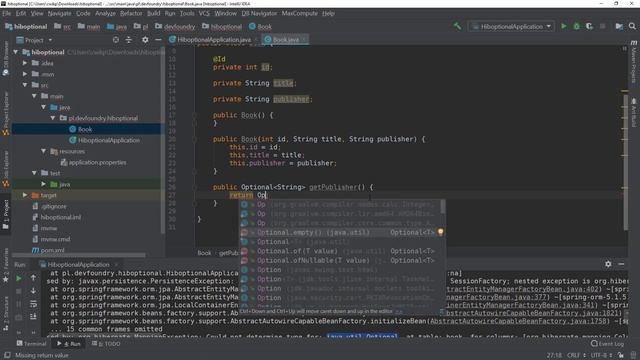The height and width of the screenshot is (360, 640).
Task: Hide the Project tool window
Action: click(x=158, y=40)
